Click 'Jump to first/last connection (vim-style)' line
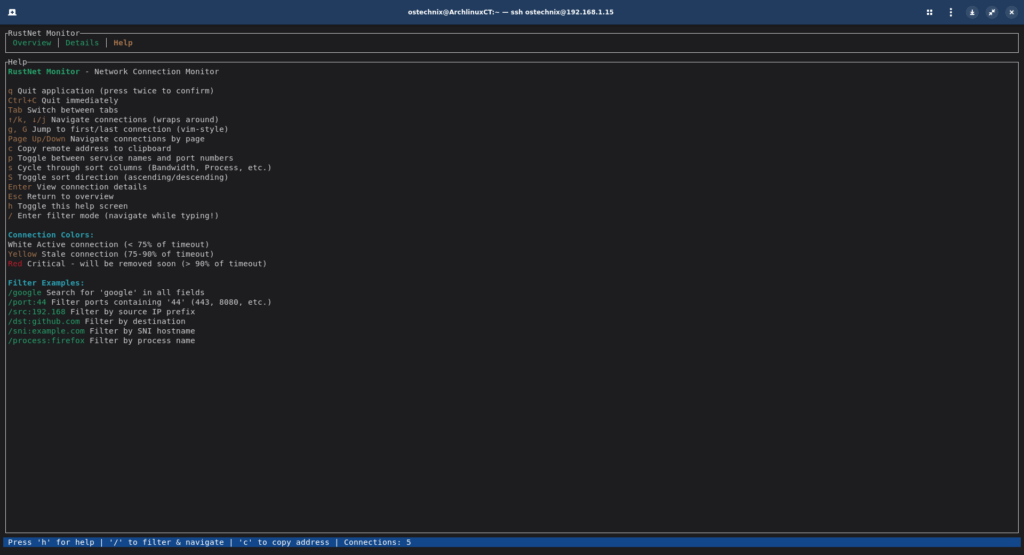Viewport: 1024px width, 555px height. [x=118, y=129]
